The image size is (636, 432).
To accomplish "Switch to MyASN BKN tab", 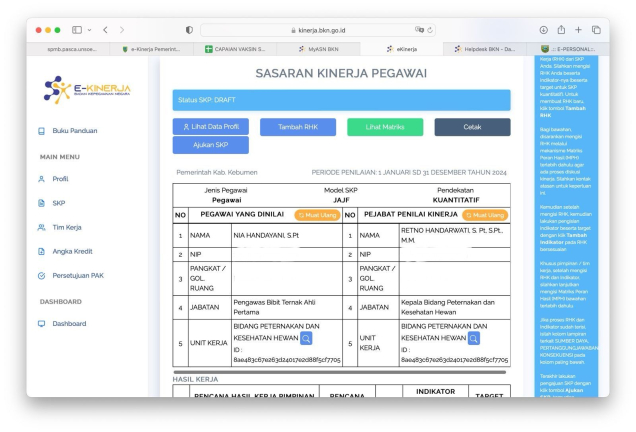I will [x=318, y=49].
